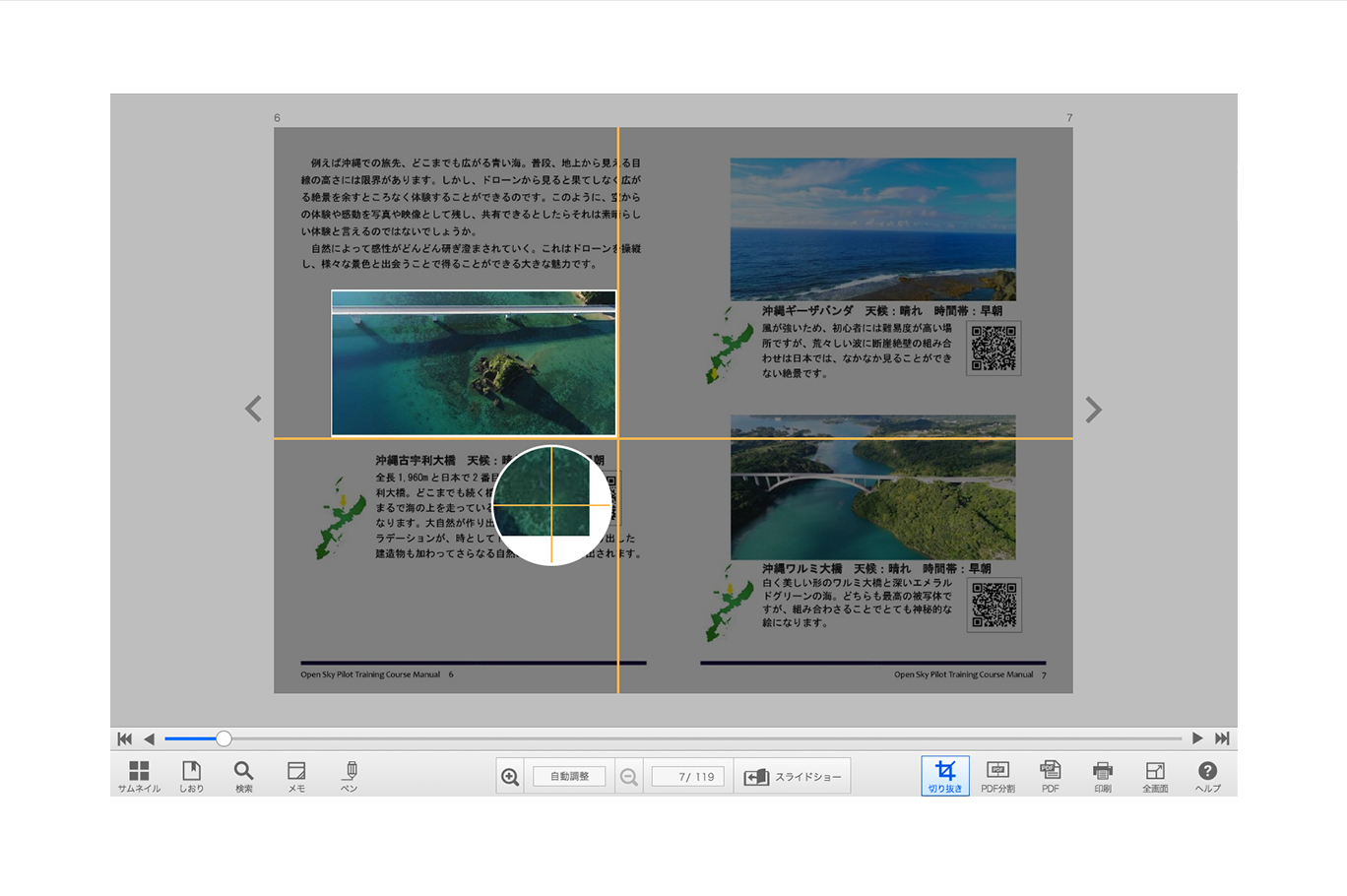The width and height of the screenshot is (1347, 896).
Task: Jump to the last page button
Action: tap(1222, 738)
